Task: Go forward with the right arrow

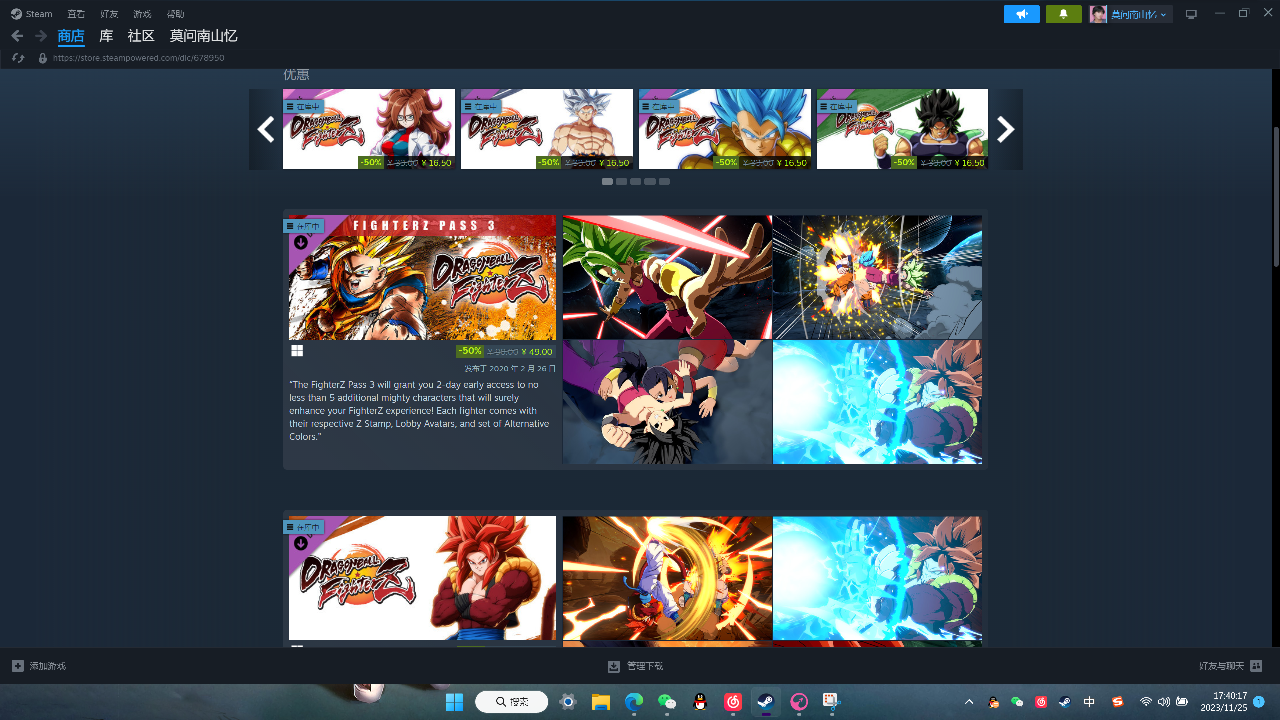Action: 41,36
